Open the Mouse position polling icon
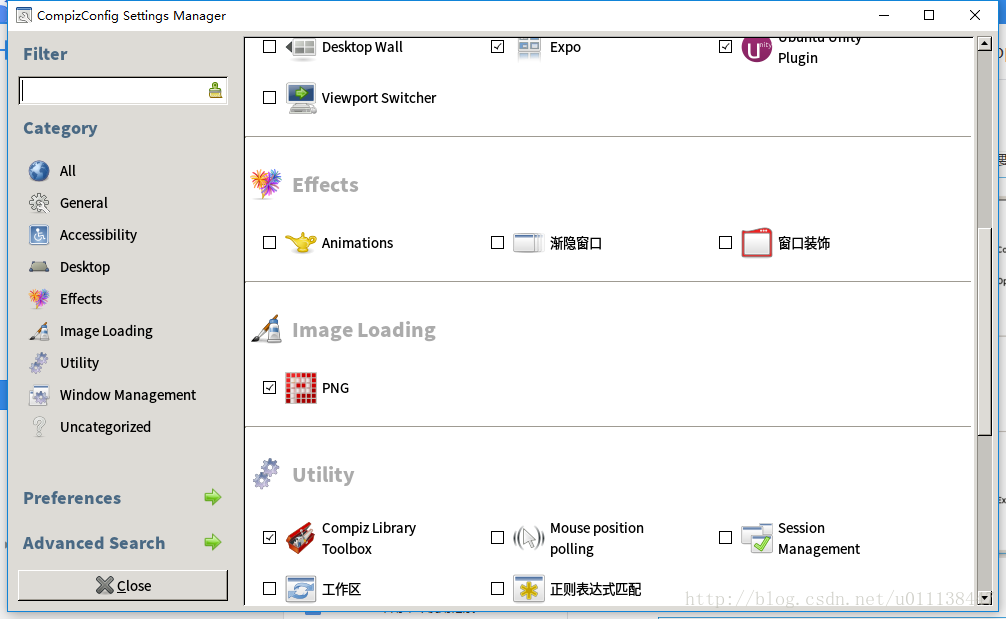Image resolution: width=1006 pixels, height=619 pixels. 529,538
